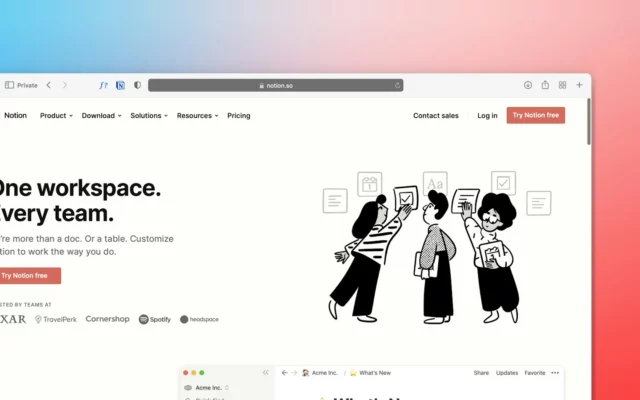The width and height of the screenshot is (640, 400).
Task: Show downloads with the download icon
Action: (528, 85)
